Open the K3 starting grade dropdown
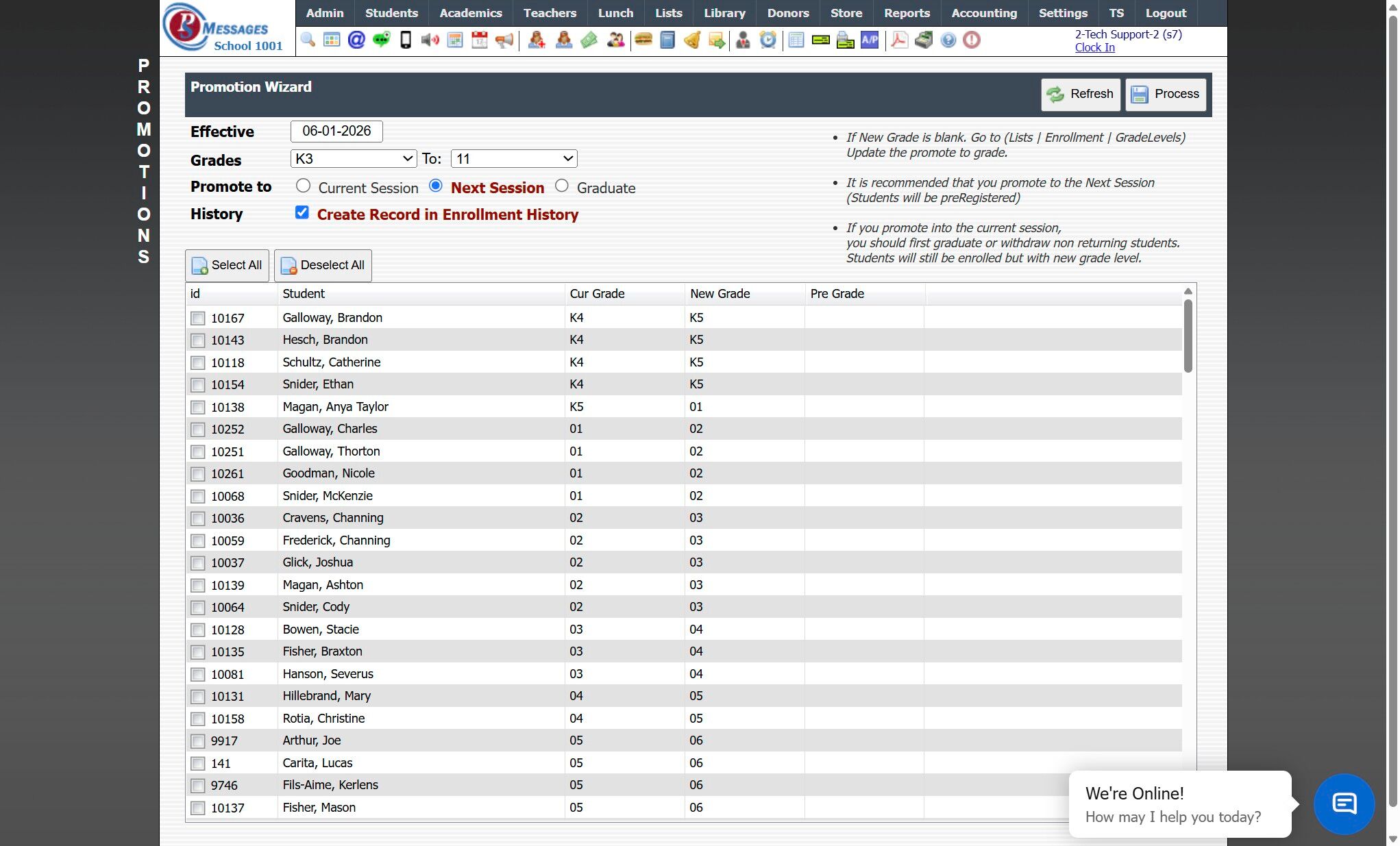1400x846 pixels. point(354,159)
